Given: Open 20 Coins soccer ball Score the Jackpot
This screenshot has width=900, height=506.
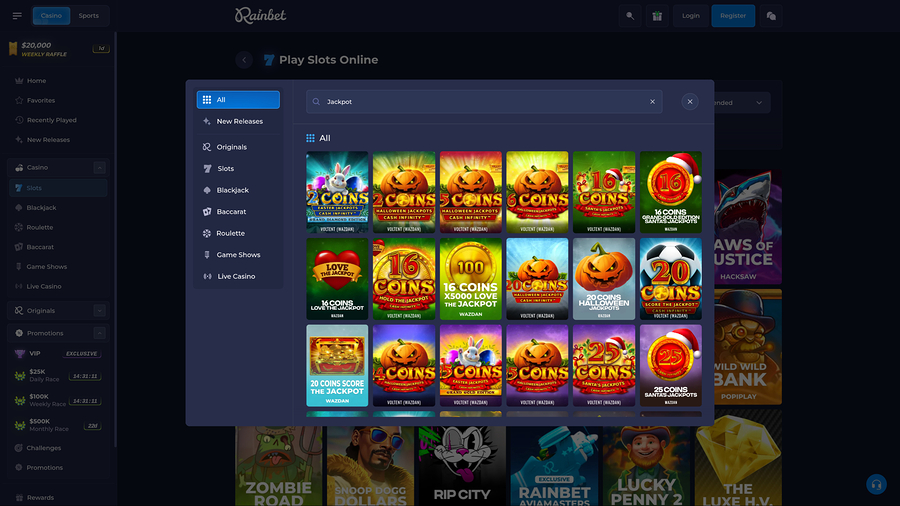Looking at the screenshot, I should [x=670, y=279].
